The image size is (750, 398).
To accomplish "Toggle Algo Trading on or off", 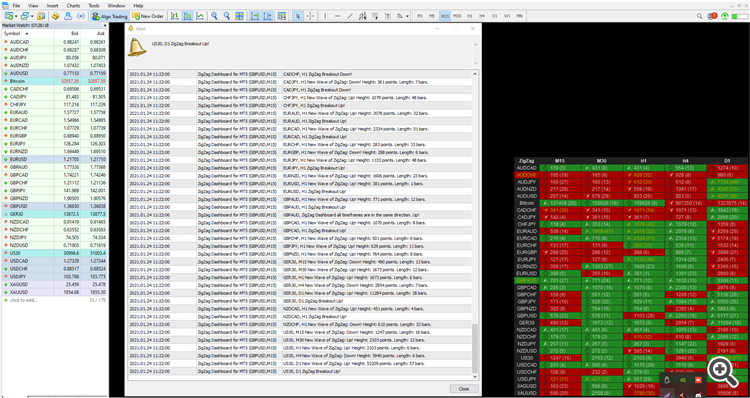I will click(110, 16).
